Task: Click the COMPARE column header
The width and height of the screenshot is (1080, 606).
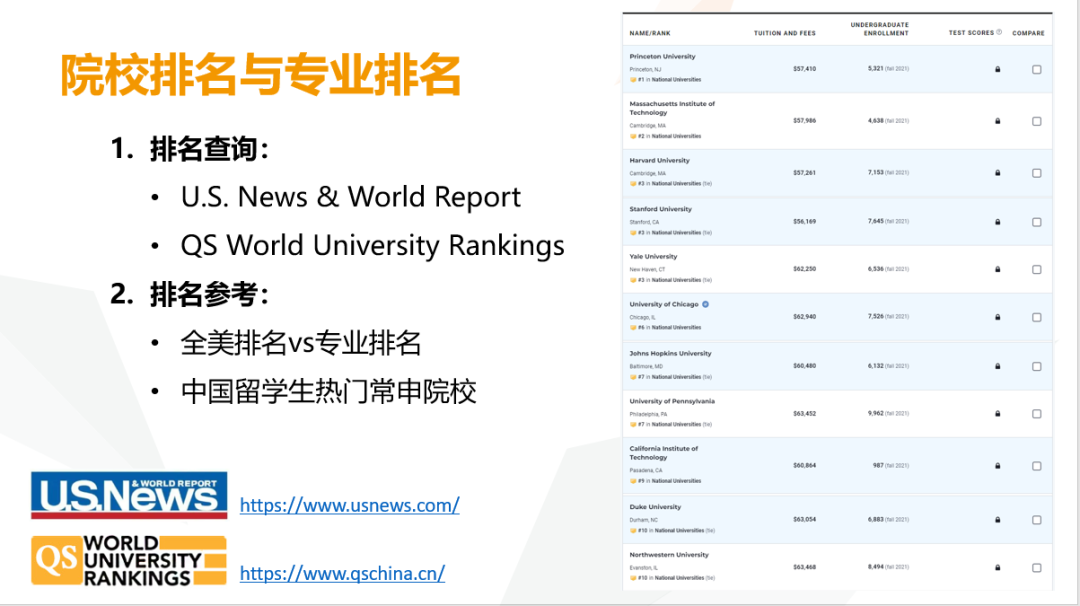Action: pos(1028,33)
